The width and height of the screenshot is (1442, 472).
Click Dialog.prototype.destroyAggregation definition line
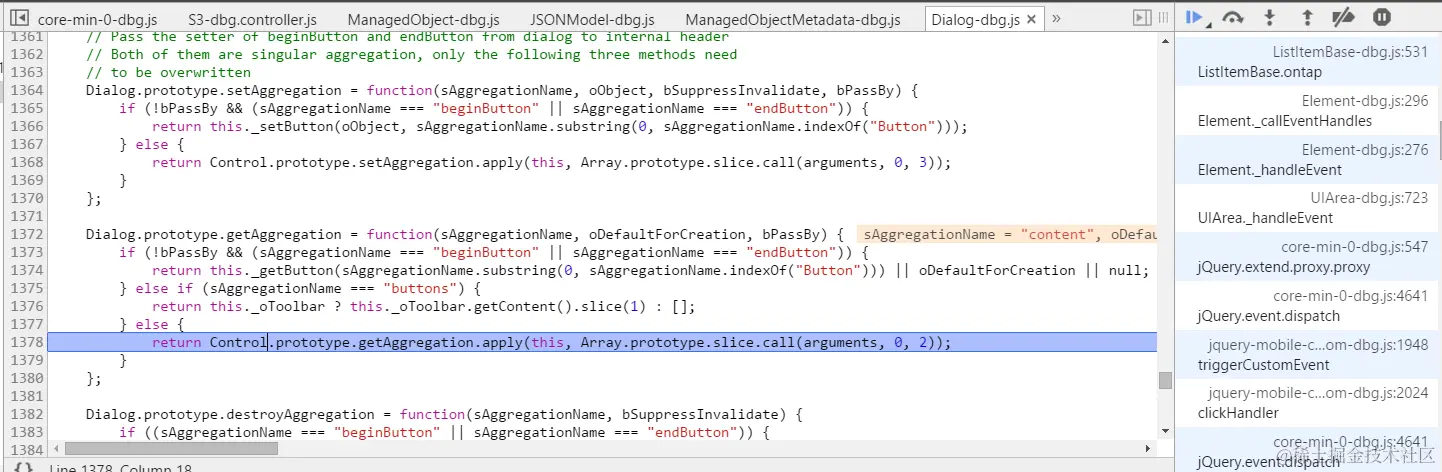point(444,414)
